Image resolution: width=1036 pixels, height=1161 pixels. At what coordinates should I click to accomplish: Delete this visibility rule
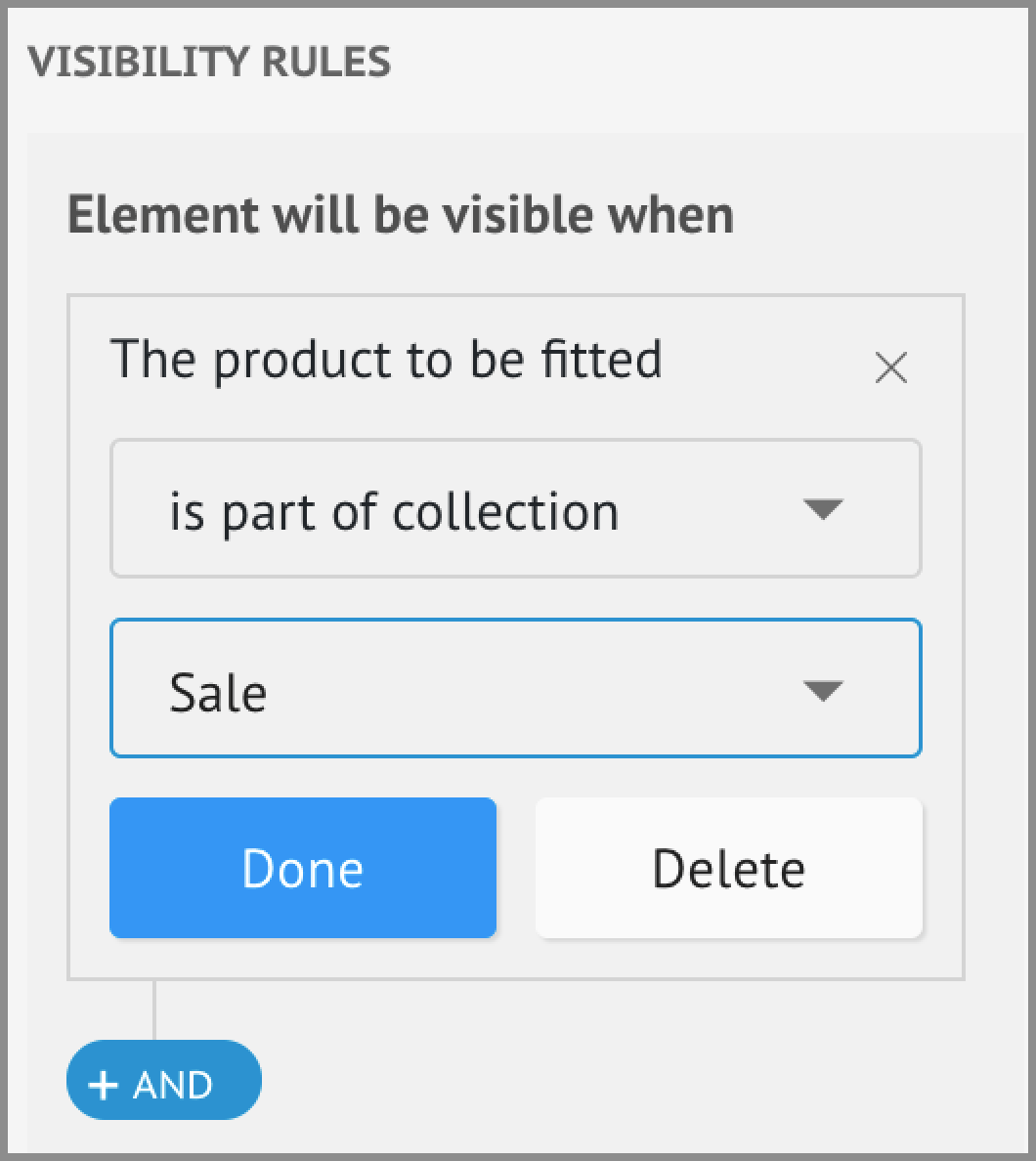[x=728, y=868]
